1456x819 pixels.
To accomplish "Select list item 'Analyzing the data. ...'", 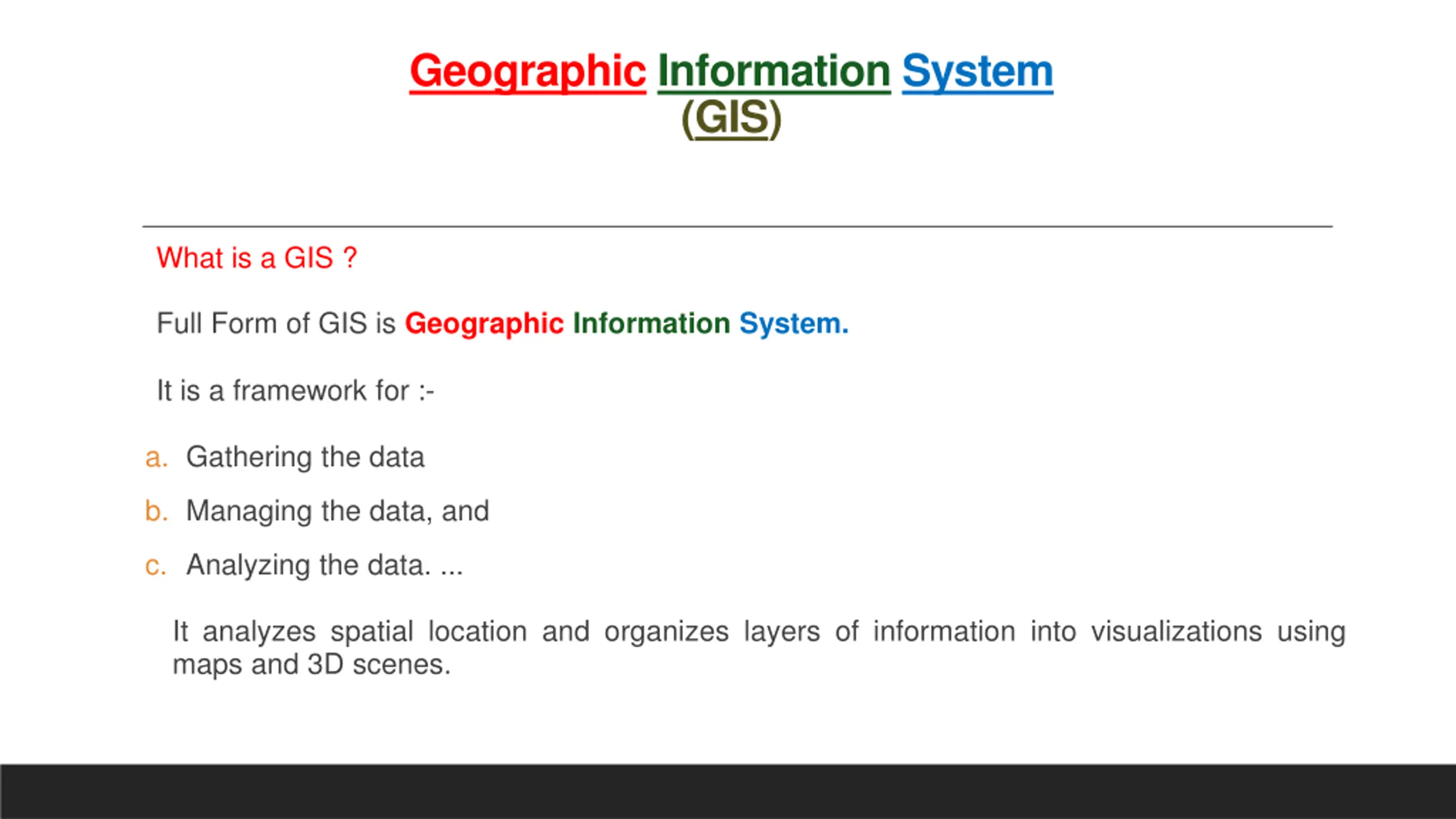I will [325, 565].
